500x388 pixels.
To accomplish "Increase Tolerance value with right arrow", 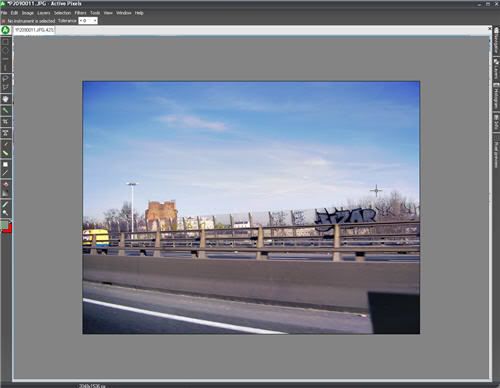I will 95,21.
